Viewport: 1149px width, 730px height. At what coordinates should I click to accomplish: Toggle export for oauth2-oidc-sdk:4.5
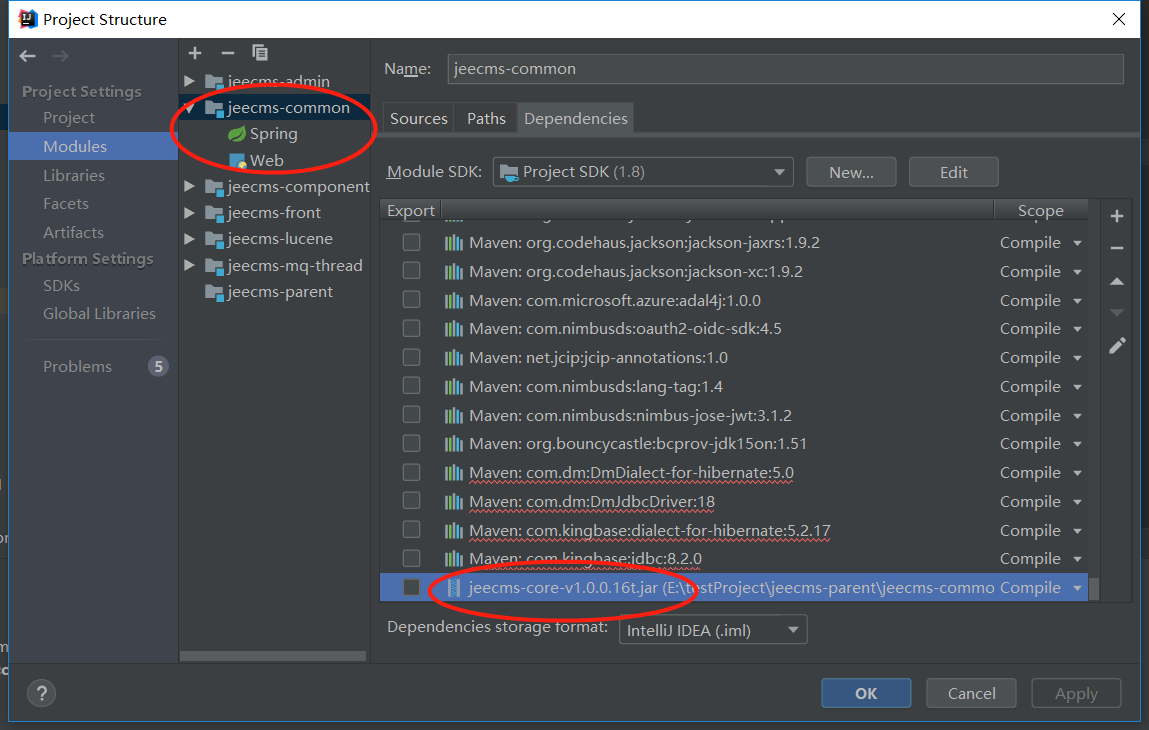point(412,328)
